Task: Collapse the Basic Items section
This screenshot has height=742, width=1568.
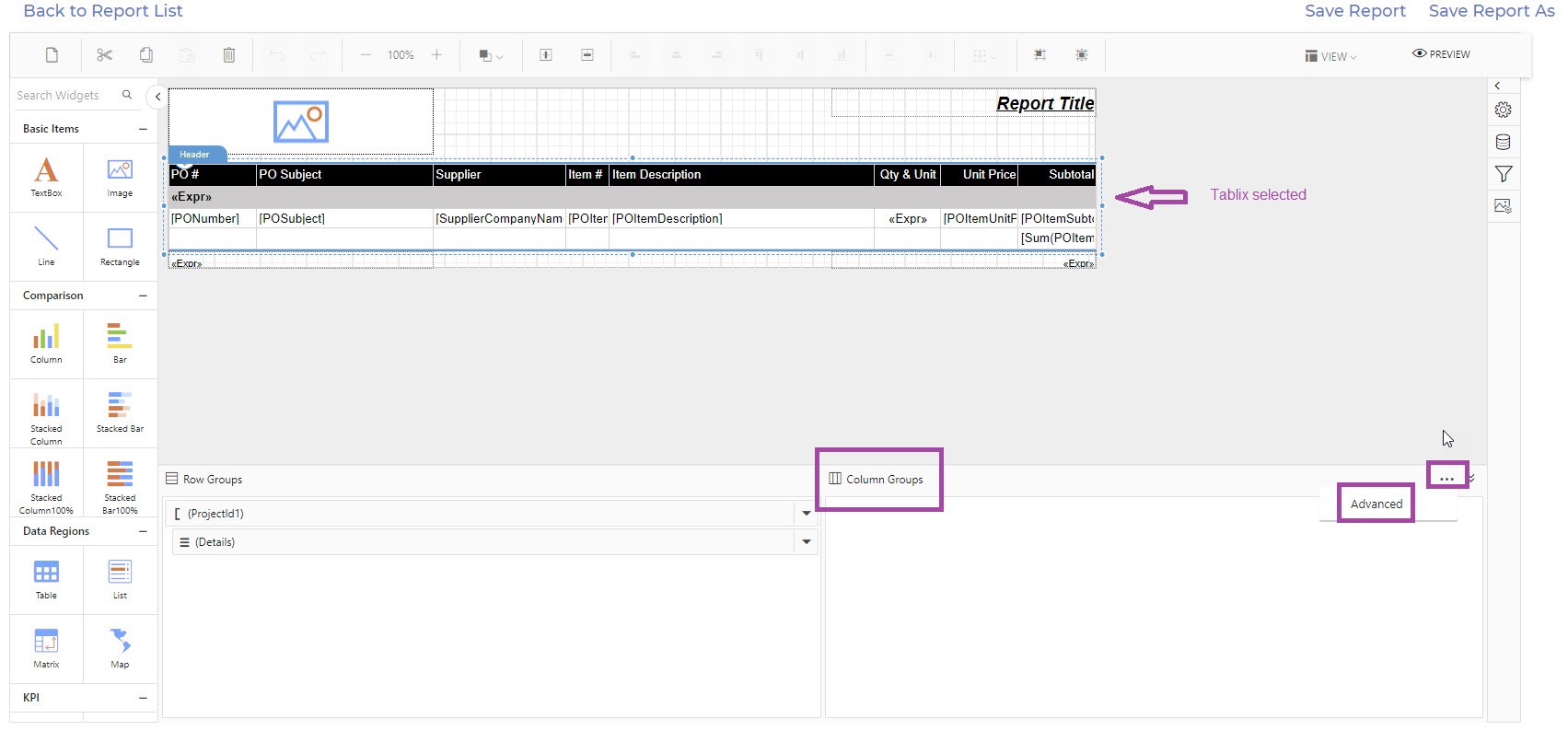Action: [143, 129]
